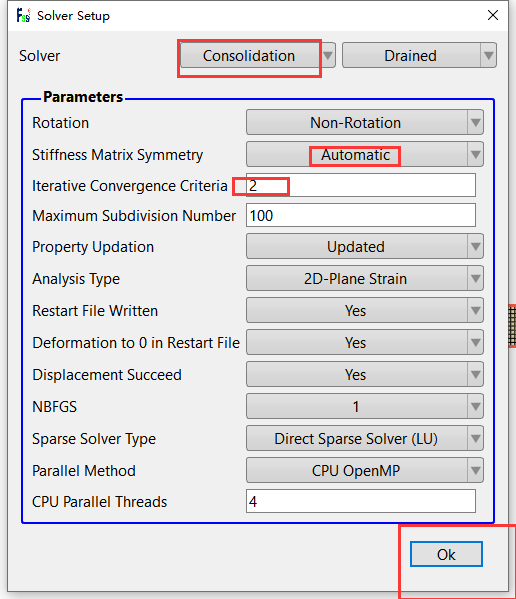The image size is (516, 599).
Task: Open the Consolidation solver dropdown
Action: (258, 55)
